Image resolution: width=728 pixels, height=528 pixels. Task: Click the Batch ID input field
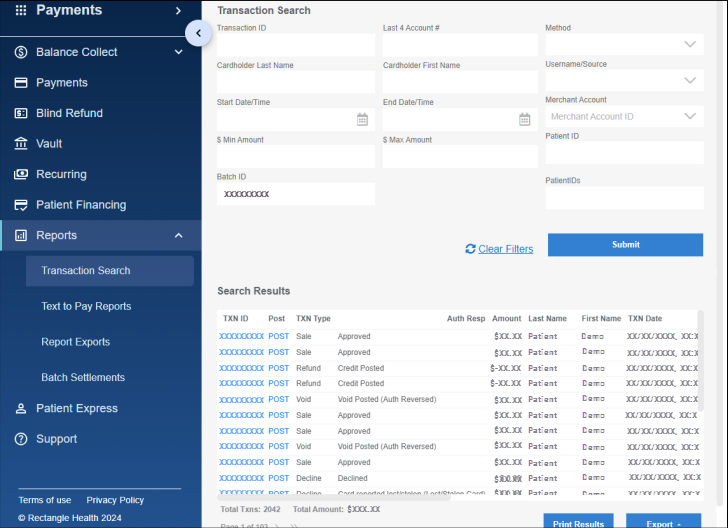[x=296, y=194]
